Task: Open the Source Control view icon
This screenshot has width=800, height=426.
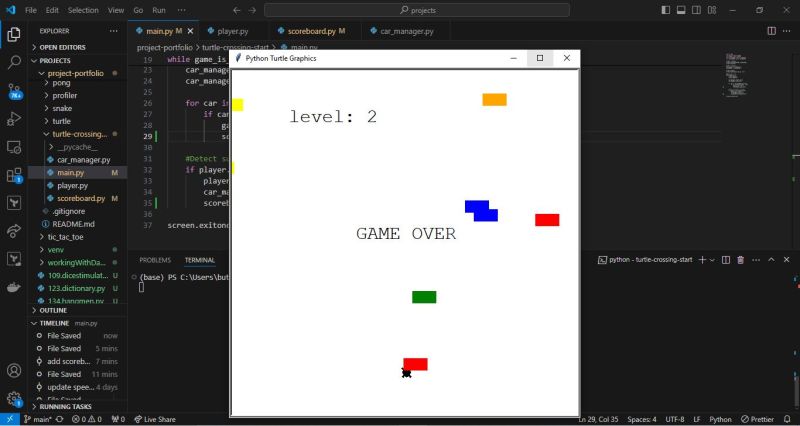Action: [x=14, y=91]
